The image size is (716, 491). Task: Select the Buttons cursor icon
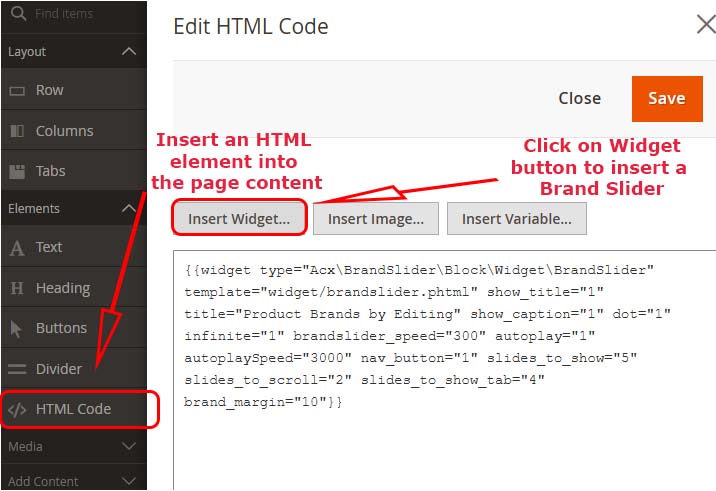click(x=16, y=329)
